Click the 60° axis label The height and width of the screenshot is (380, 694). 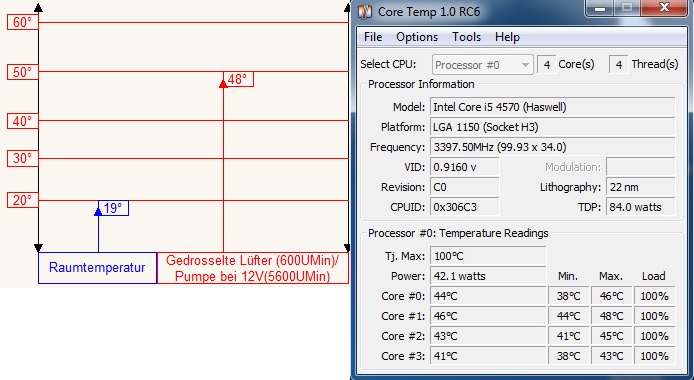coord(23,22)
